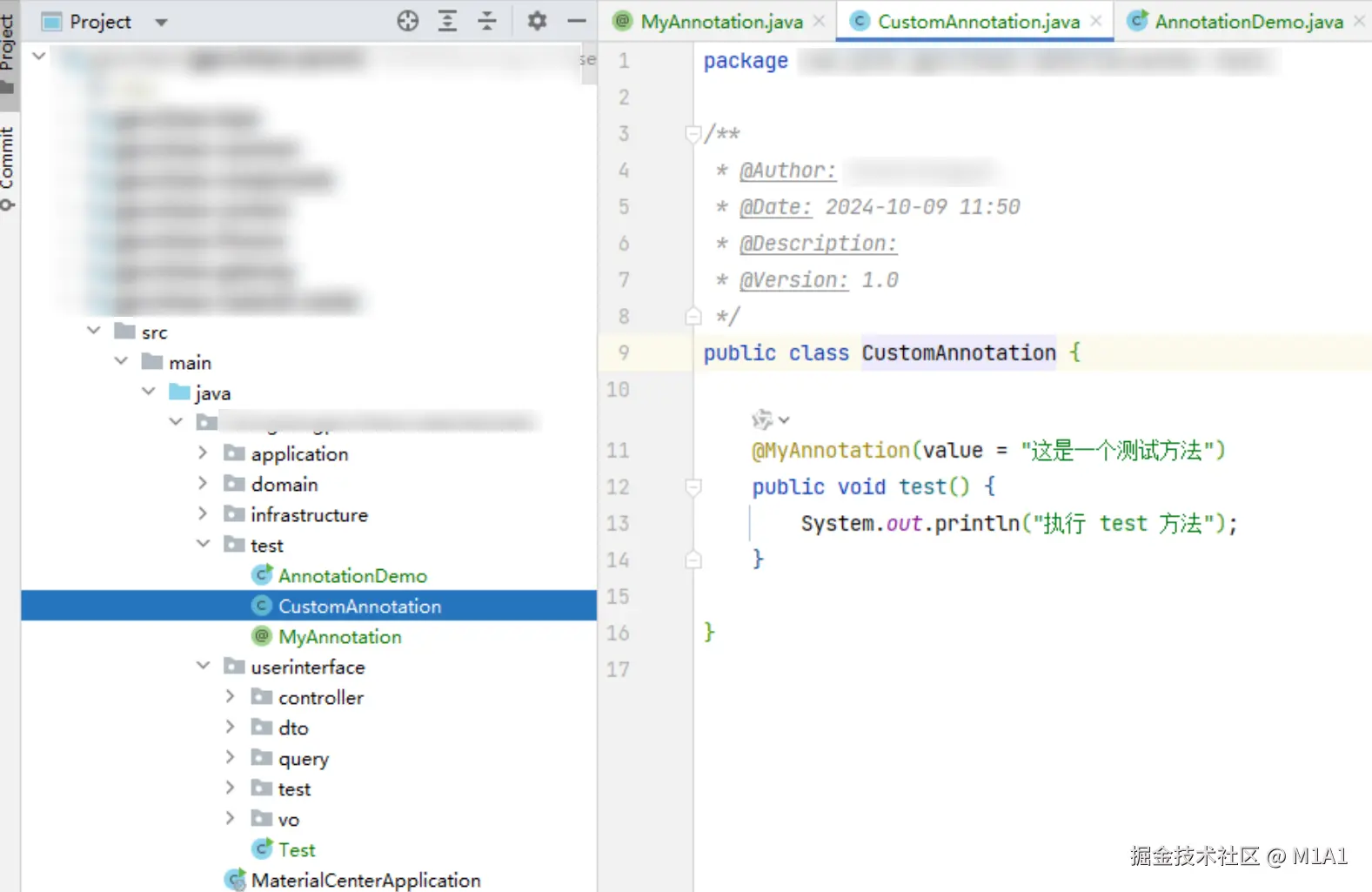Switch to CustomAnnotation.java tab

[978, 22]
